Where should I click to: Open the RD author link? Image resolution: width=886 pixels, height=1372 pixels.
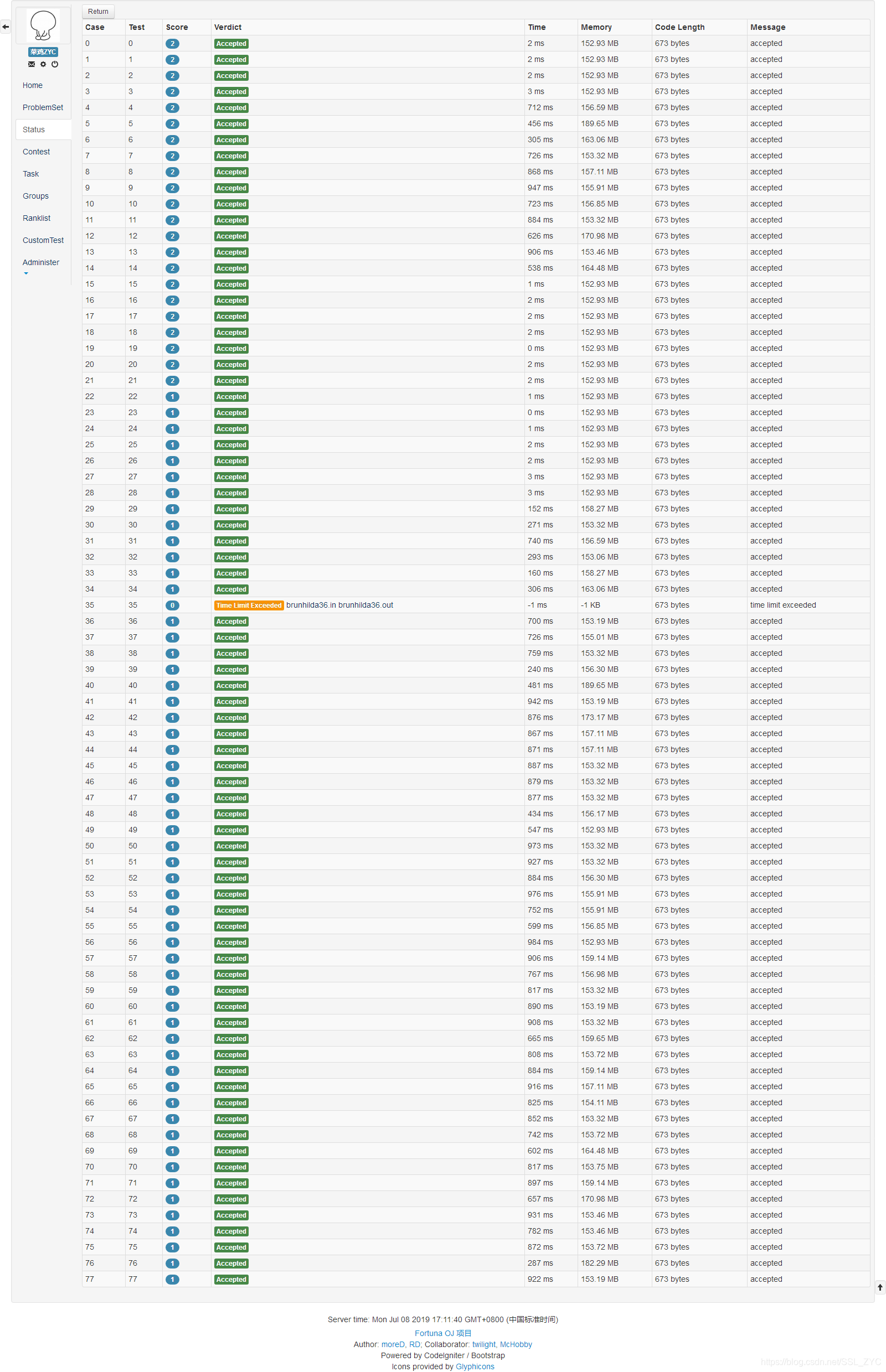[414, 1344]
